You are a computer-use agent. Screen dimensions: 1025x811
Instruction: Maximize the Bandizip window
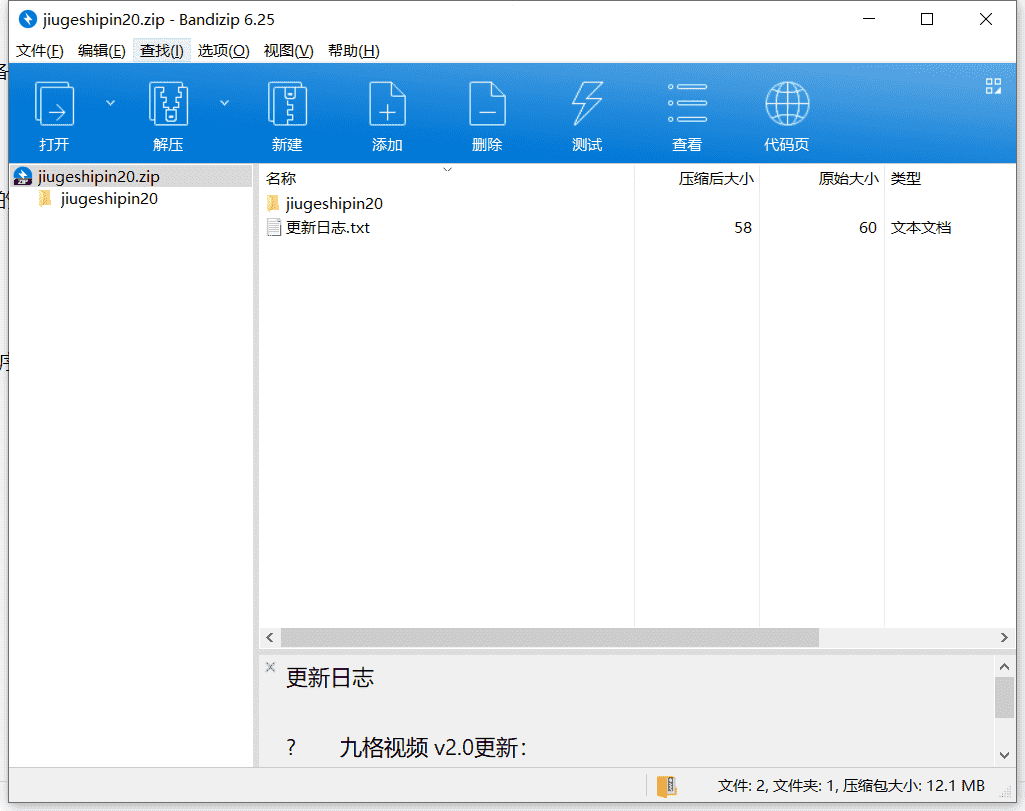click(927, 20)
